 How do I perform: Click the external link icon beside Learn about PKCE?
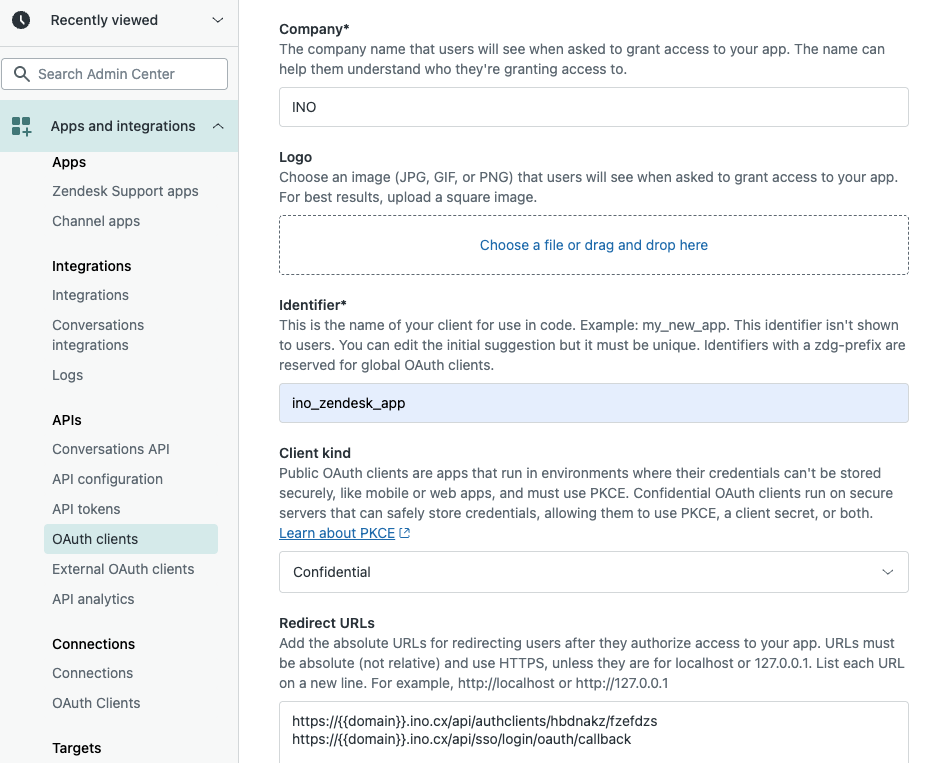tap(405, 534)
